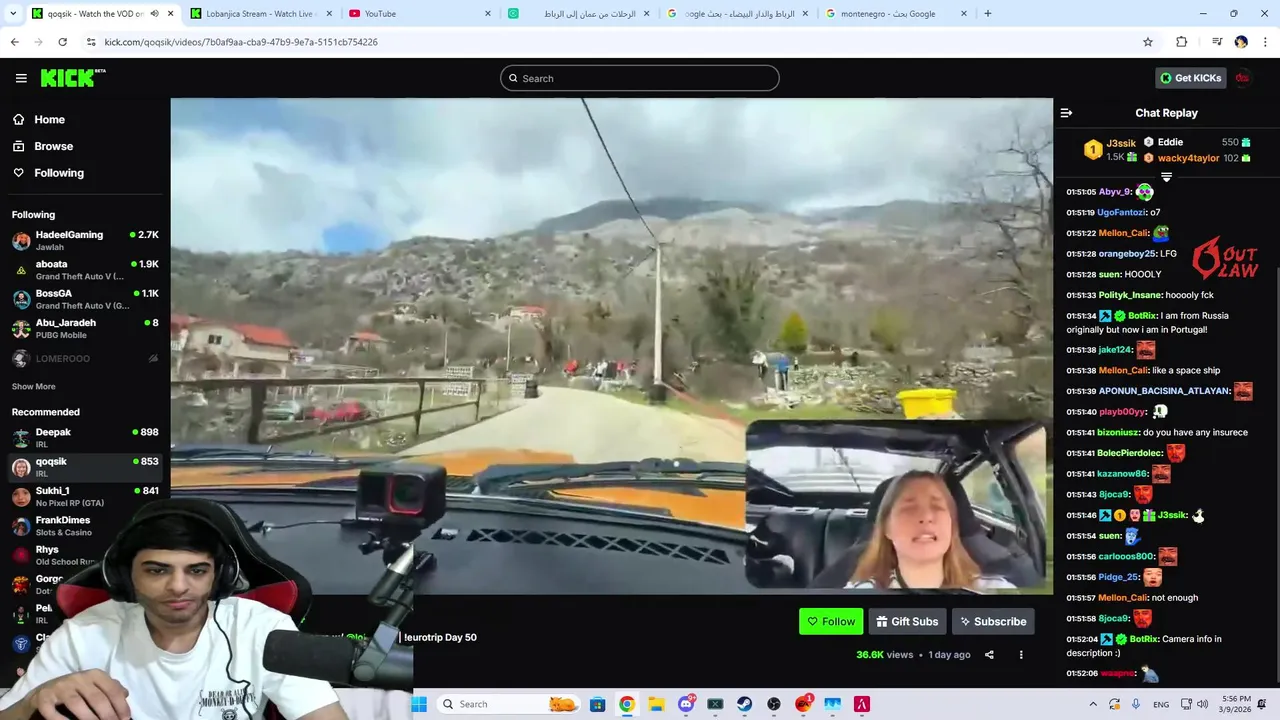Image resolution: width=1280 pixels, height=720 pixels.
Task: Click the taskbar Search box
Action: [511, 704]
